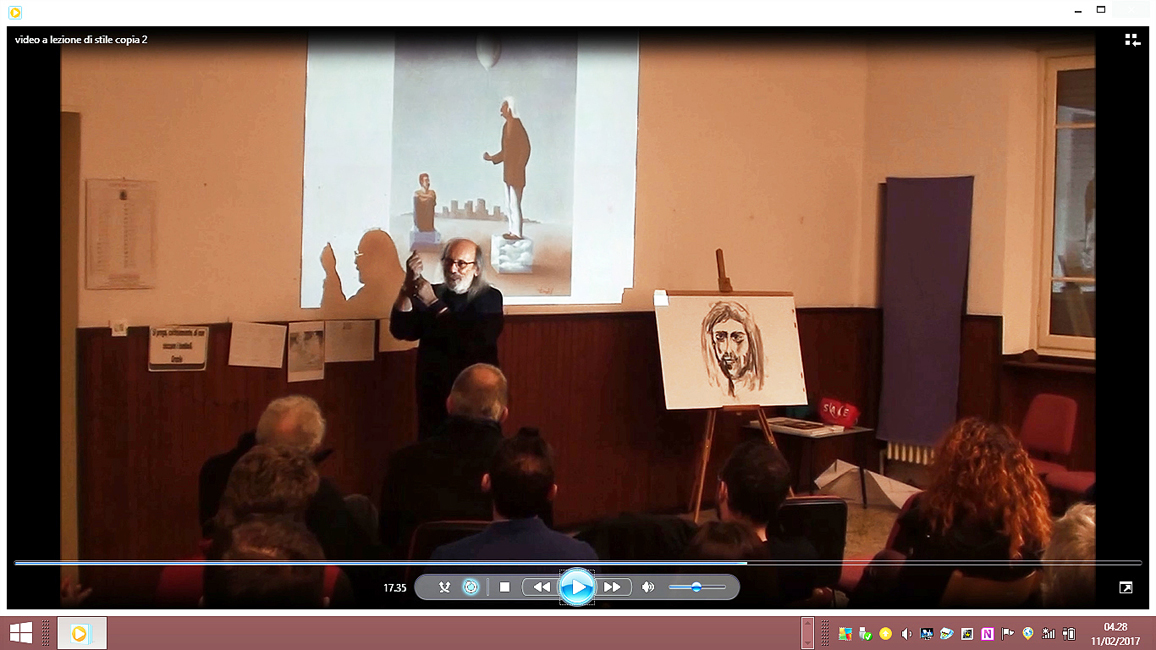Open the Windows Start menu
The height and width of the screenshot is (650, 1156).
click(x=21, y=633)
